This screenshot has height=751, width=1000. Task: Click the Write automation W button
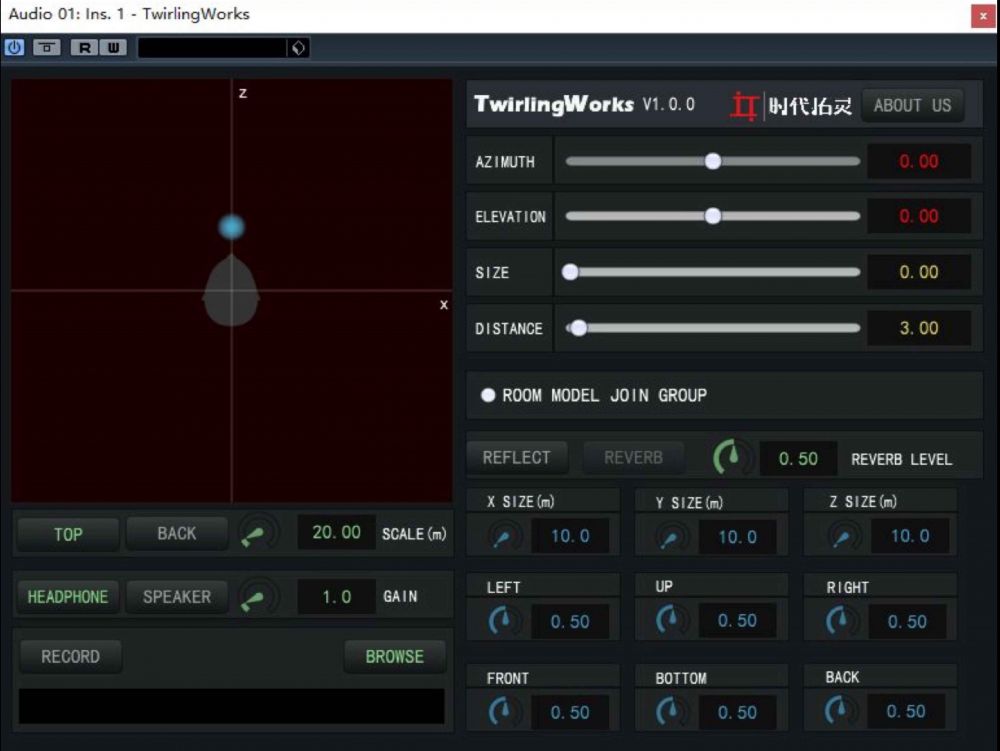(112, 47)
